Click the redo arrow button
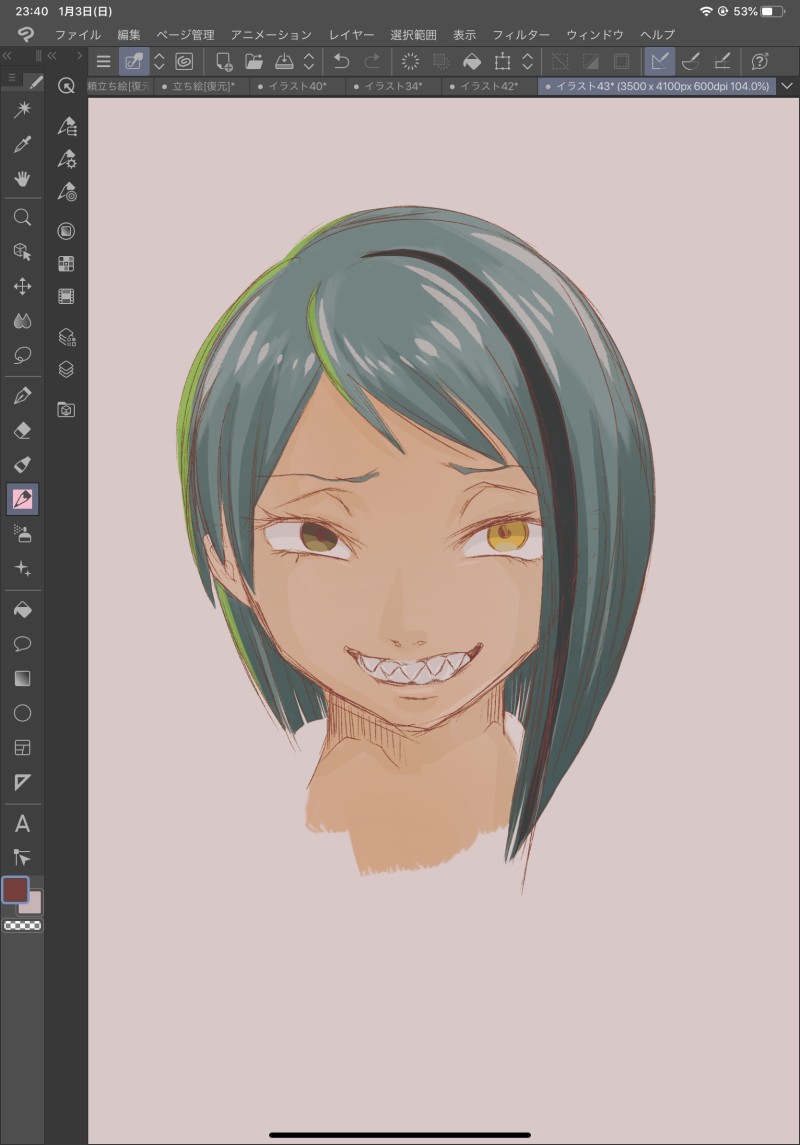Image resolution: width=800 pixels, height=1145 pixels. [372, 61]
